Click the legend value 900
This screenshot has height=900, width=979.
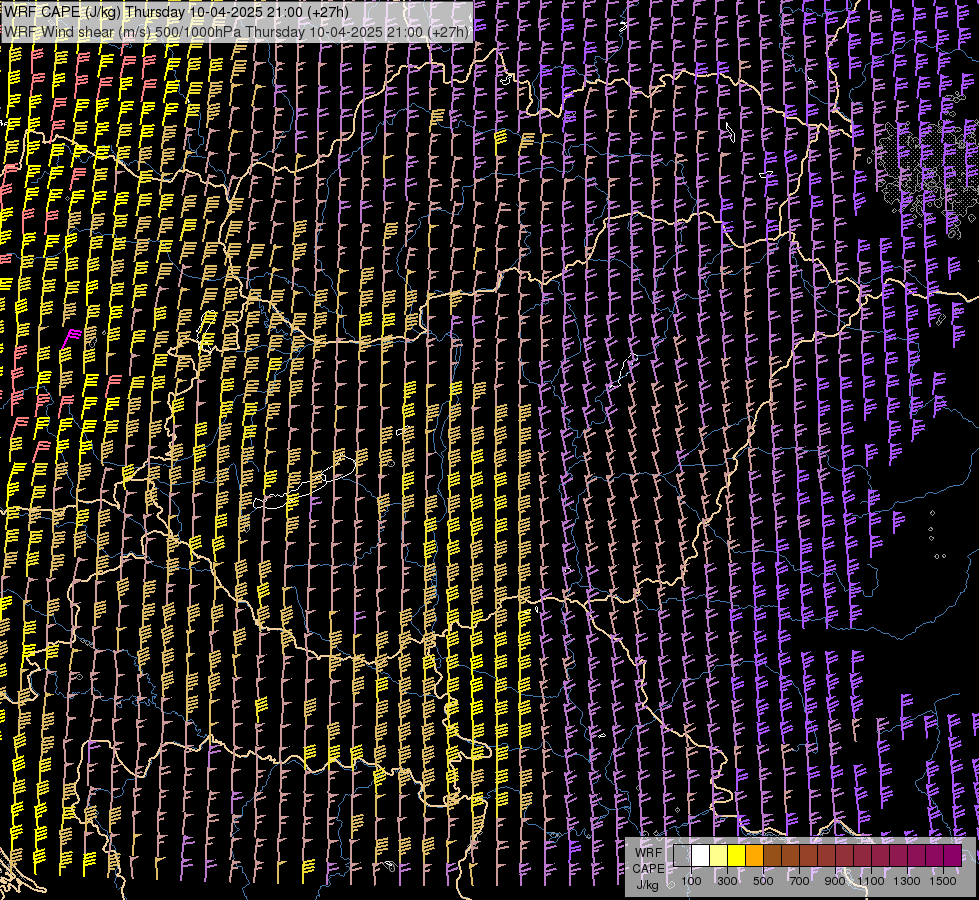(835, 881)
